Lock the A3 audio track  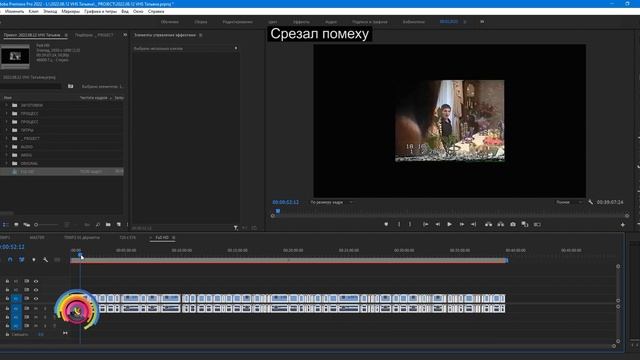coord(7,326)
